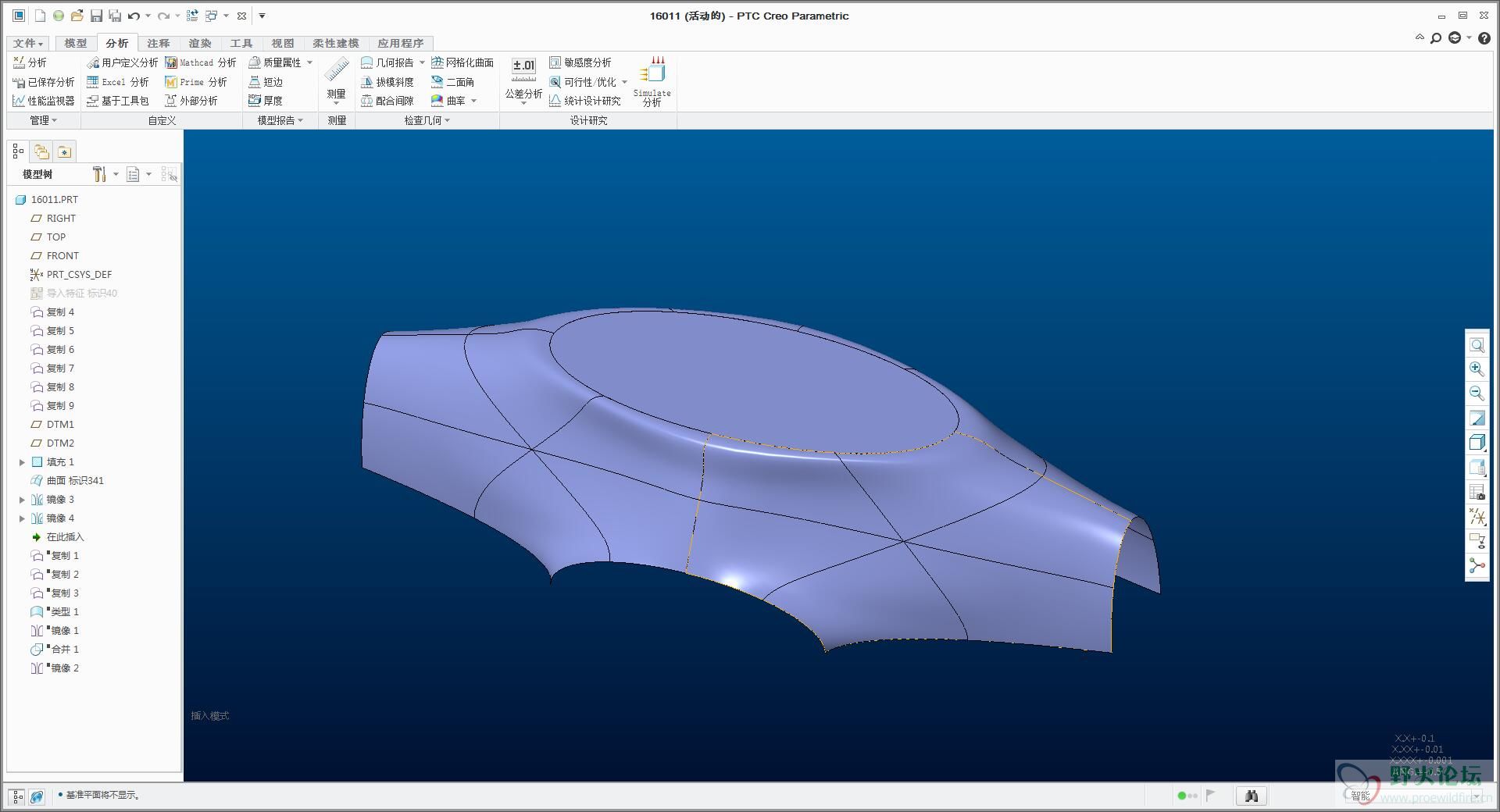Click Repaint icon in graphics toolbar
The image size is (1500, 812).
click(x=1477, y=418)
